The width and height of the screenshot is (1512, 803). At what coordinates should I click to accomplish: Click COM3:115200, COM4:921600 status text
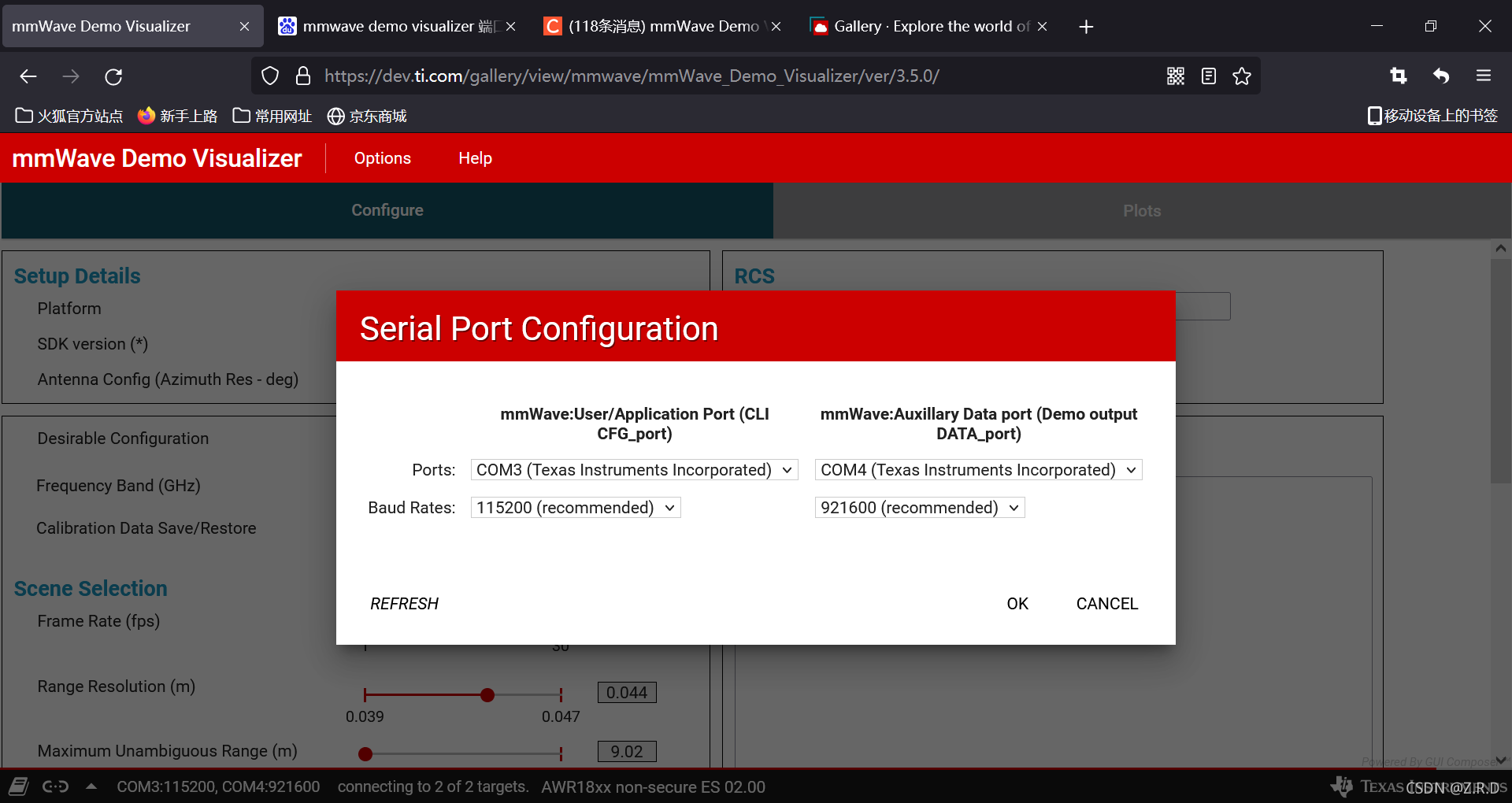pos(218,786)
